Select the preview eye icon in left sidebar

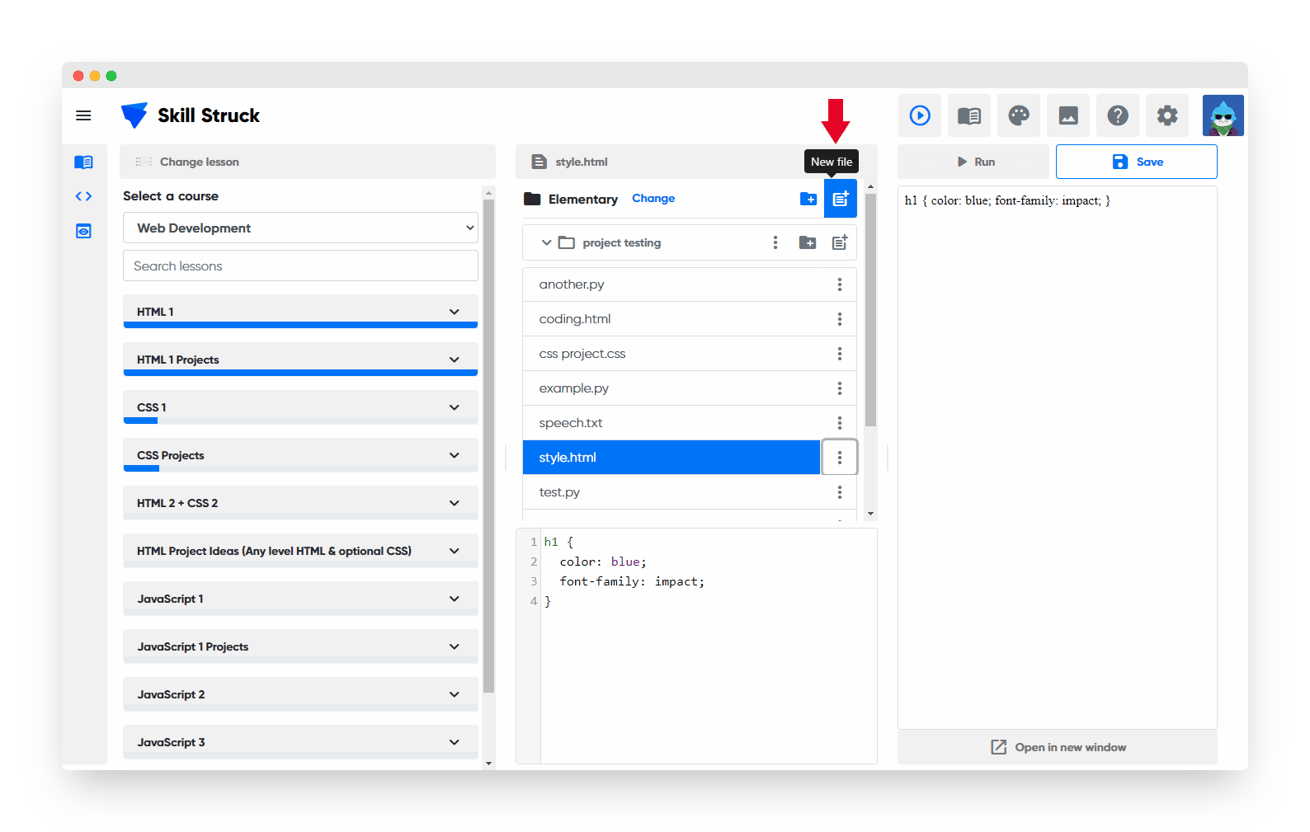[x=84, y=231]
